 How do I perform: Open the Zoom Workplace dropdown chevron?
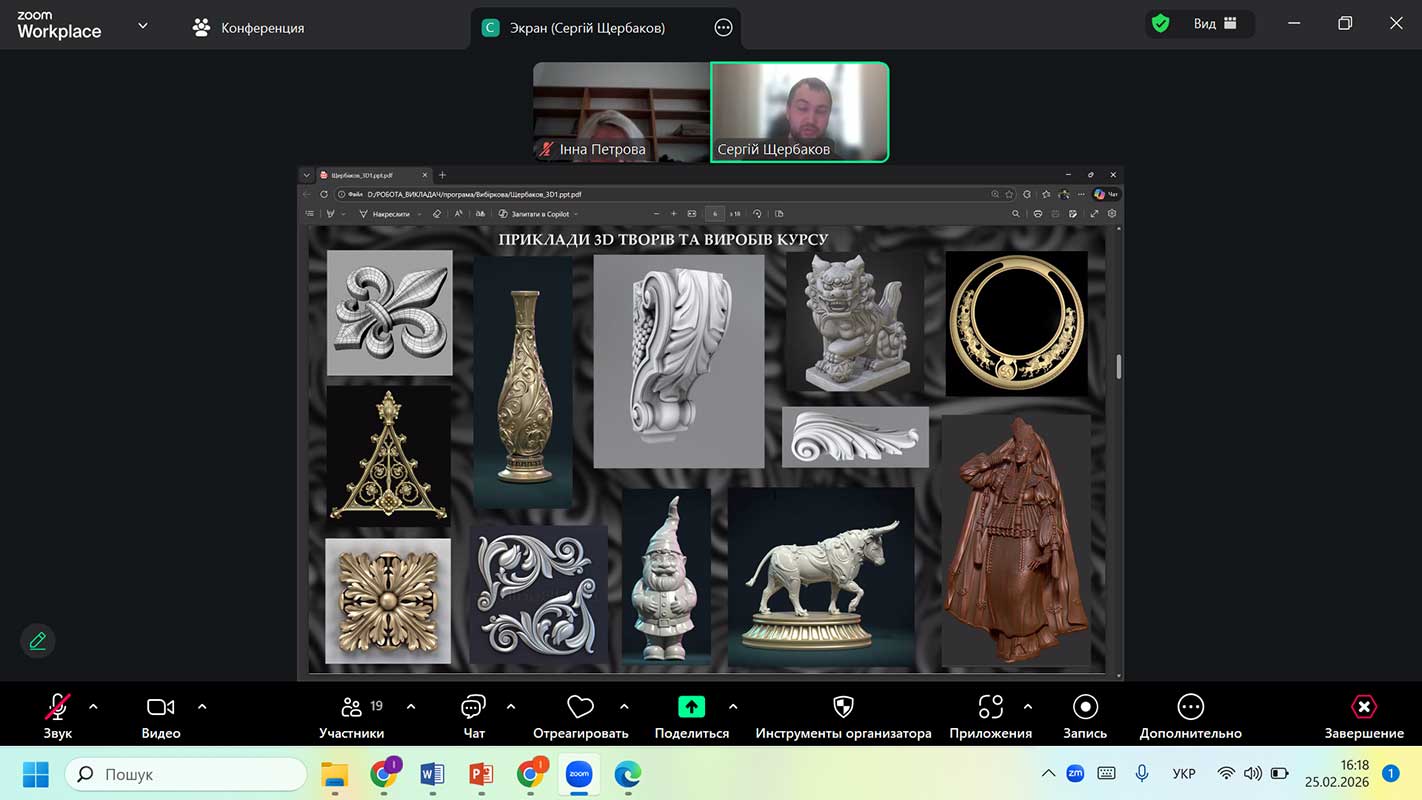[143, 26]
